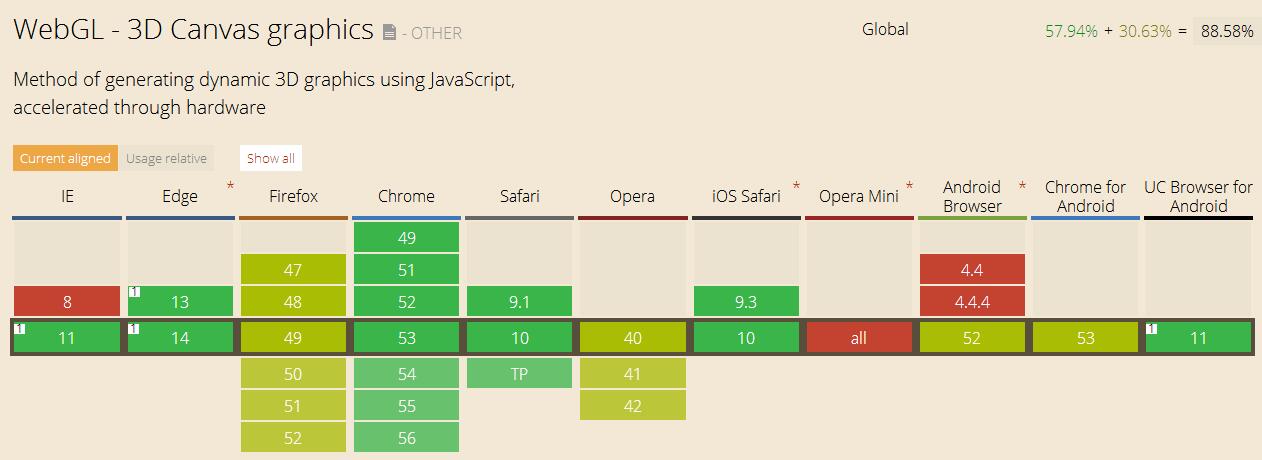The width and height of the screenshot is (1262, 460).
Task: Click the Chrome for Android header
Action: coord(1085,196)
